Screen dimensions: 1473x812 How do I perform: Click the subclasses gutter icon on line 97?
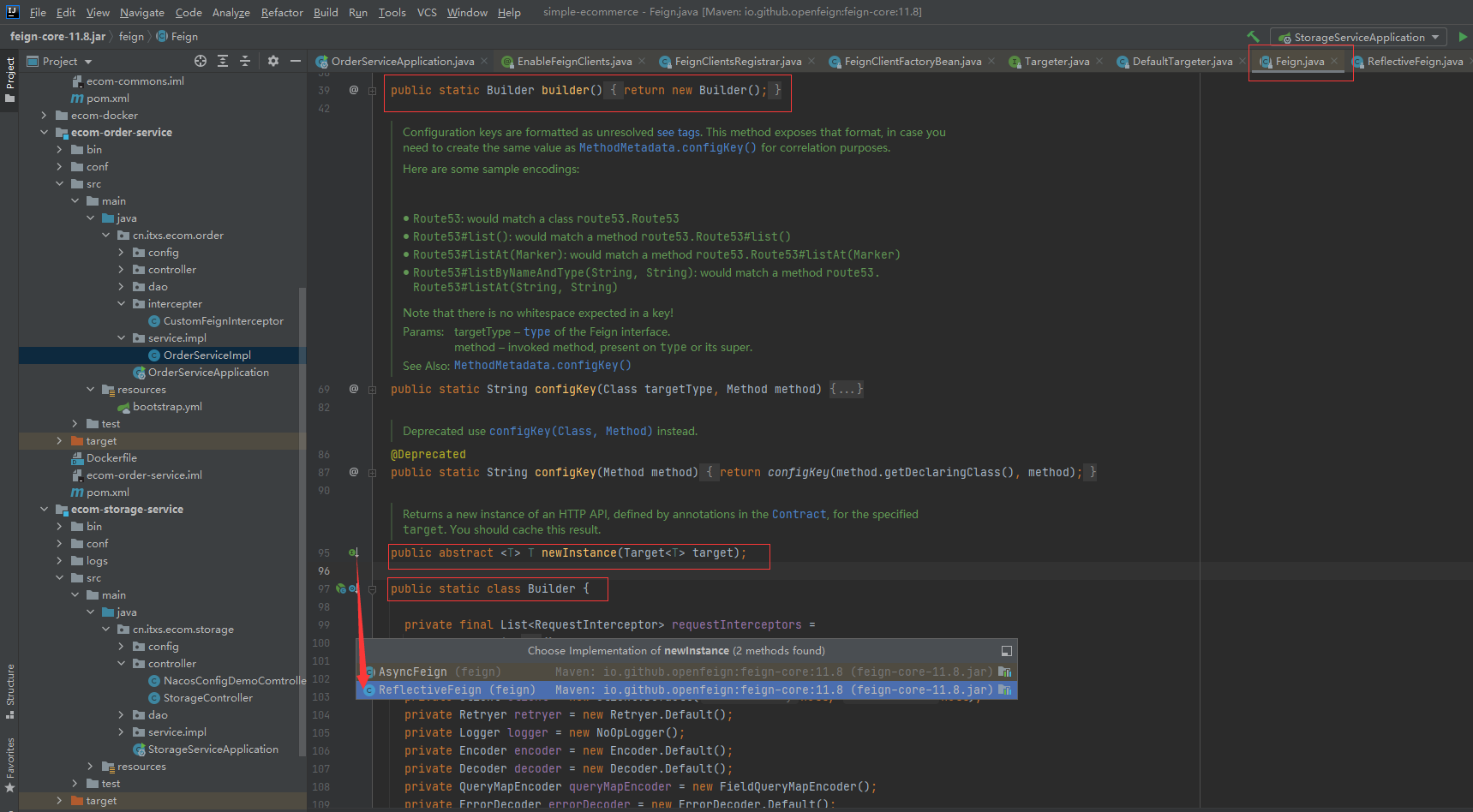coord(352,588)
